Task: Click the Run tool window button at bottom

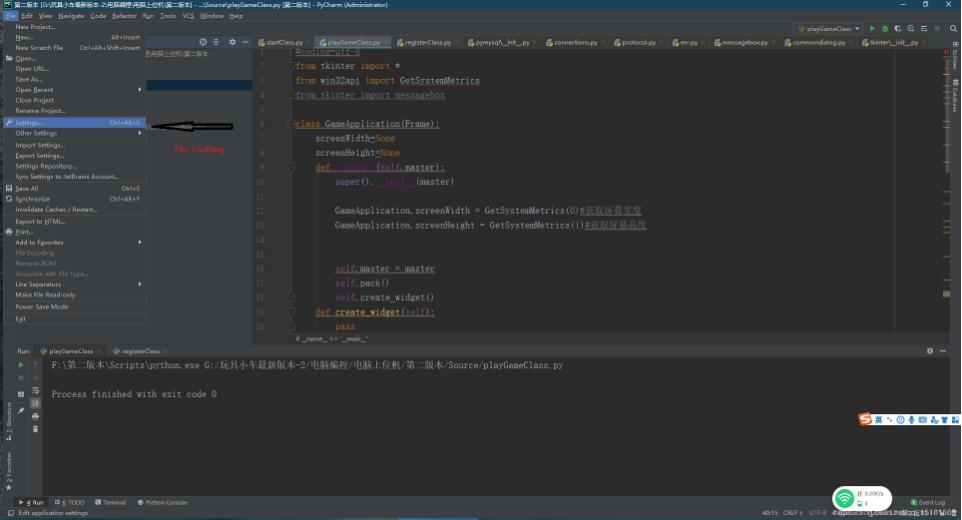Action: [31, 502]
